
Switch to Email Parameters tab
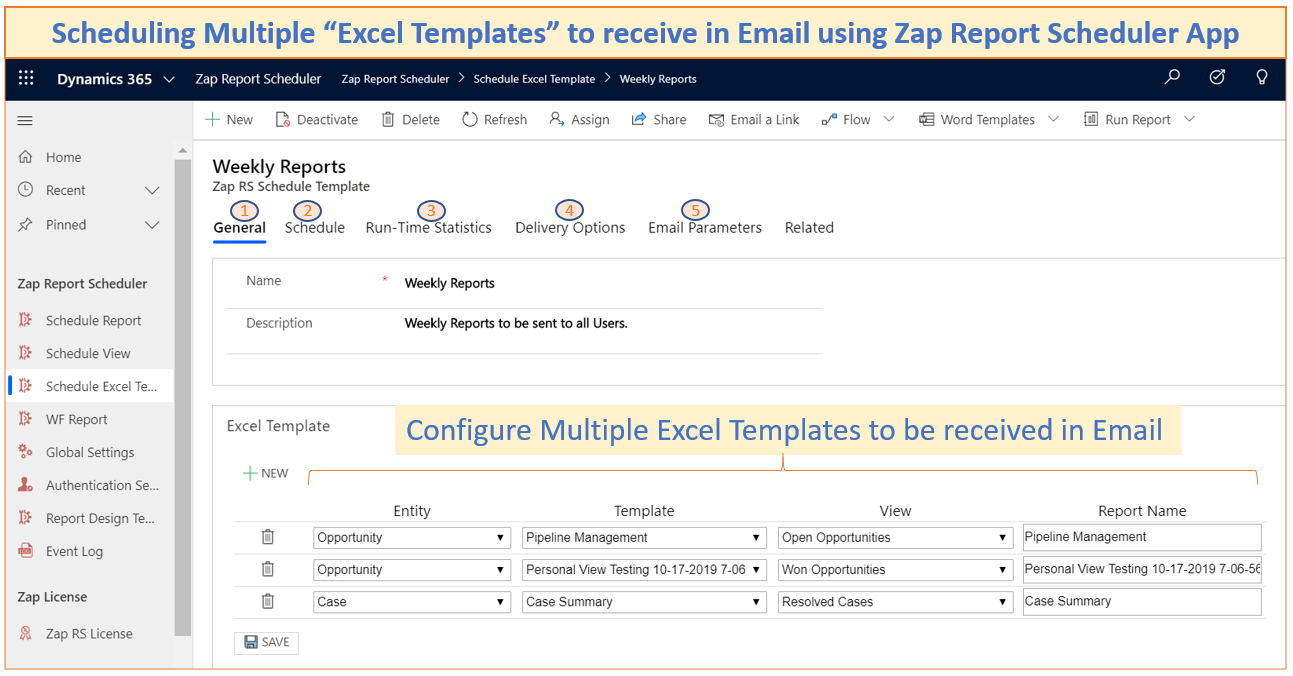pyautogui.click(x=705, y=228)
